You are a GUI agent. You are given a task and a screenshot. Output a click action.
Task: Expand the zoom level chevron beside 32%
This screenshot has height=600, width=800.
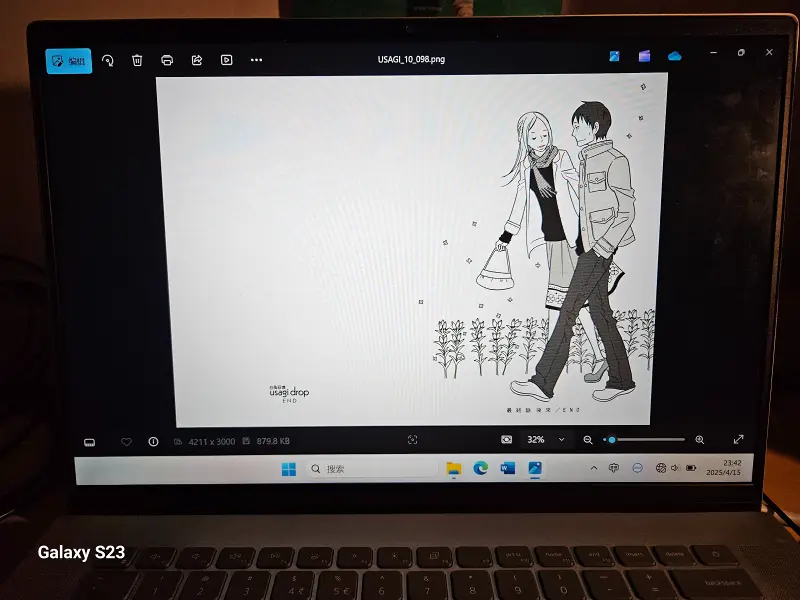pos(561,439)
